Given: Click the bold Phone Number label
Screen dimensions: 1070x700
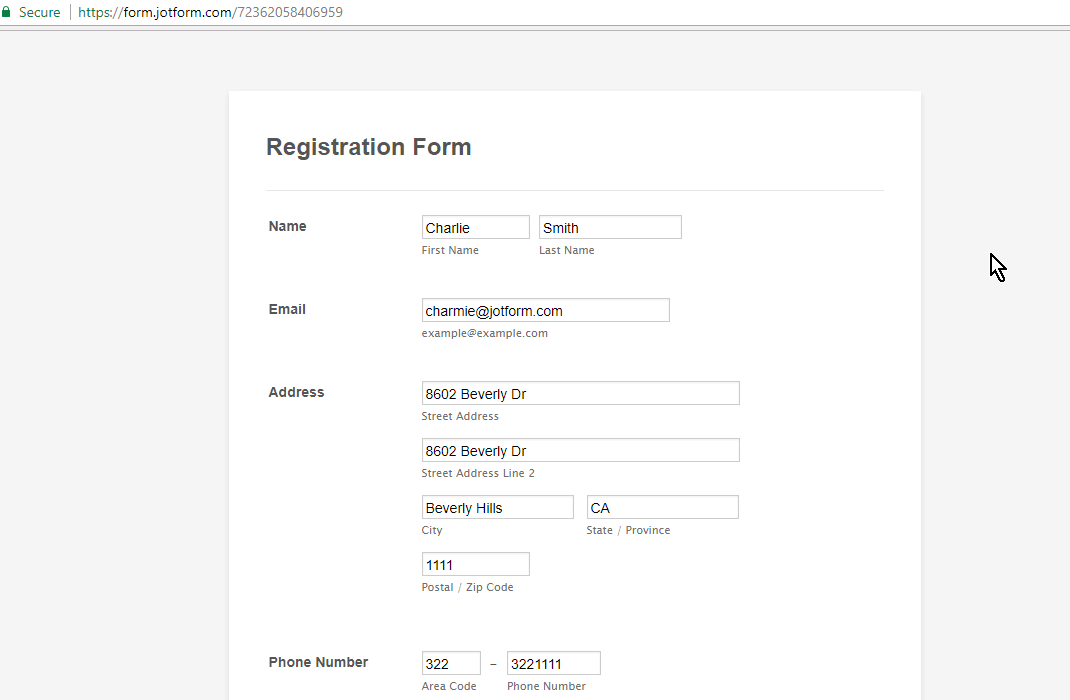Looking at the screenshot, I should [x=318, y=662].
